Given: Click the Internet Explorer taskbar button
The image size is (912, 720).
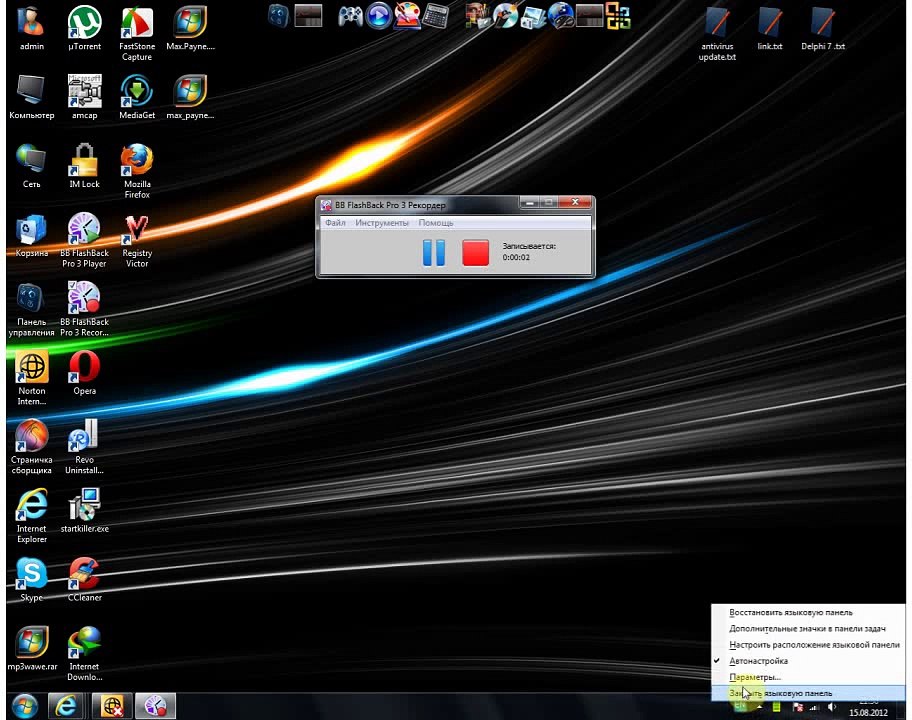Looking at the screenshot, I should coord(66,706).
